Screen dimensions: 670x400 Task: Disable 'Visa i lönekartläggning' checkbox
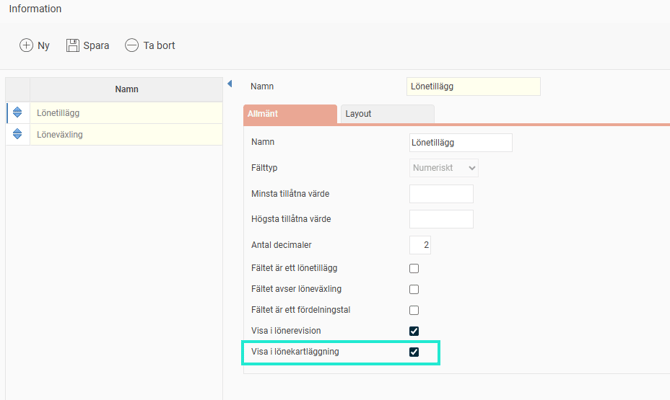pyautogui.click(x=414, y=352)
